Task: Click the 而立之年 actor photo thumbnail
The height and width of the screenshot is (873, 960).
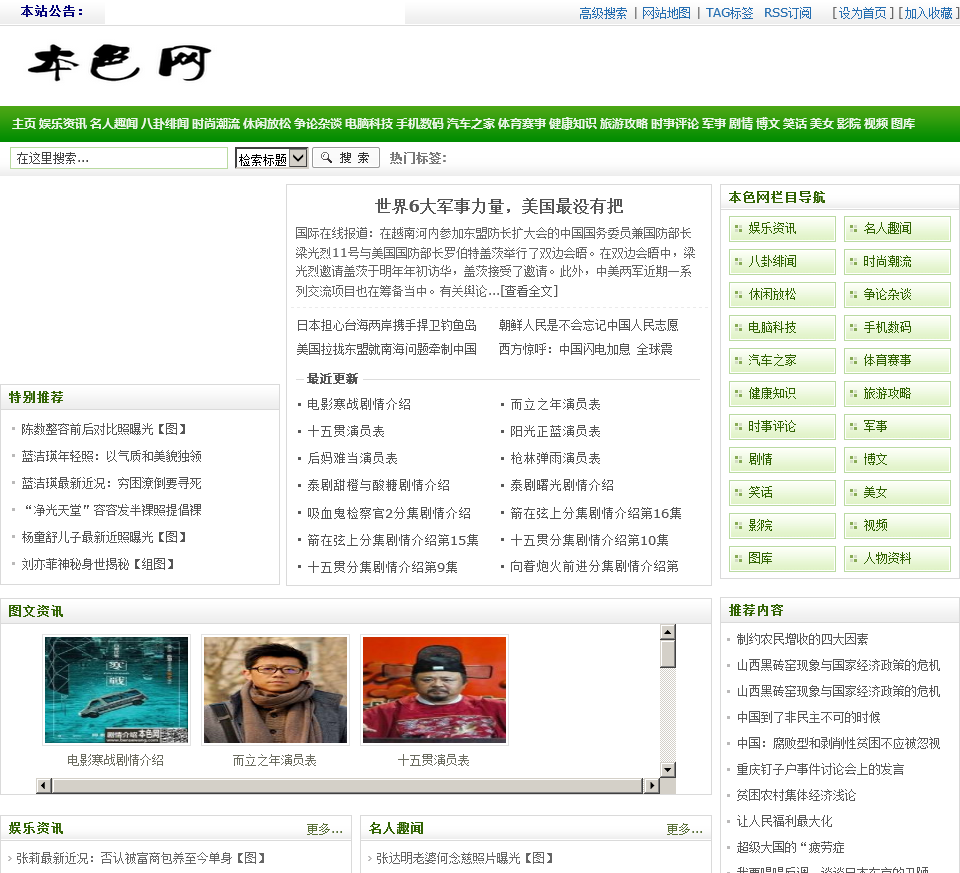Action: tap(276, 690)
